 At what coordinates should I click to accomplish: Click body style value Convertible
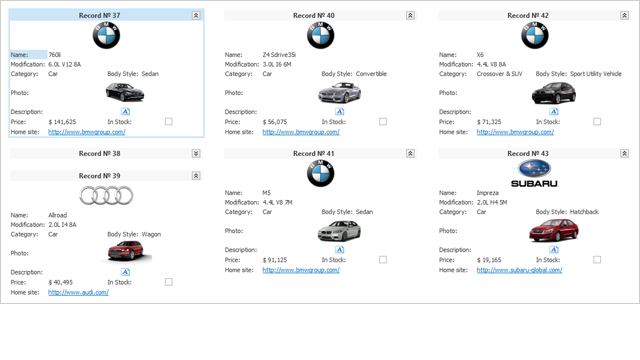click(371, 74)
